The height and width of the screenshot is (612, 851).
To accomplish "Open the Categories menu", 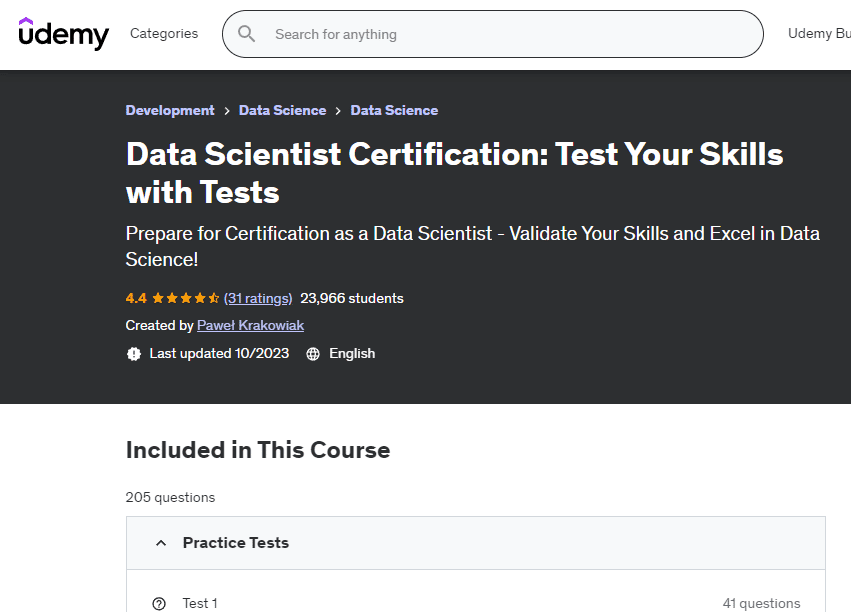I will [164, 34].
